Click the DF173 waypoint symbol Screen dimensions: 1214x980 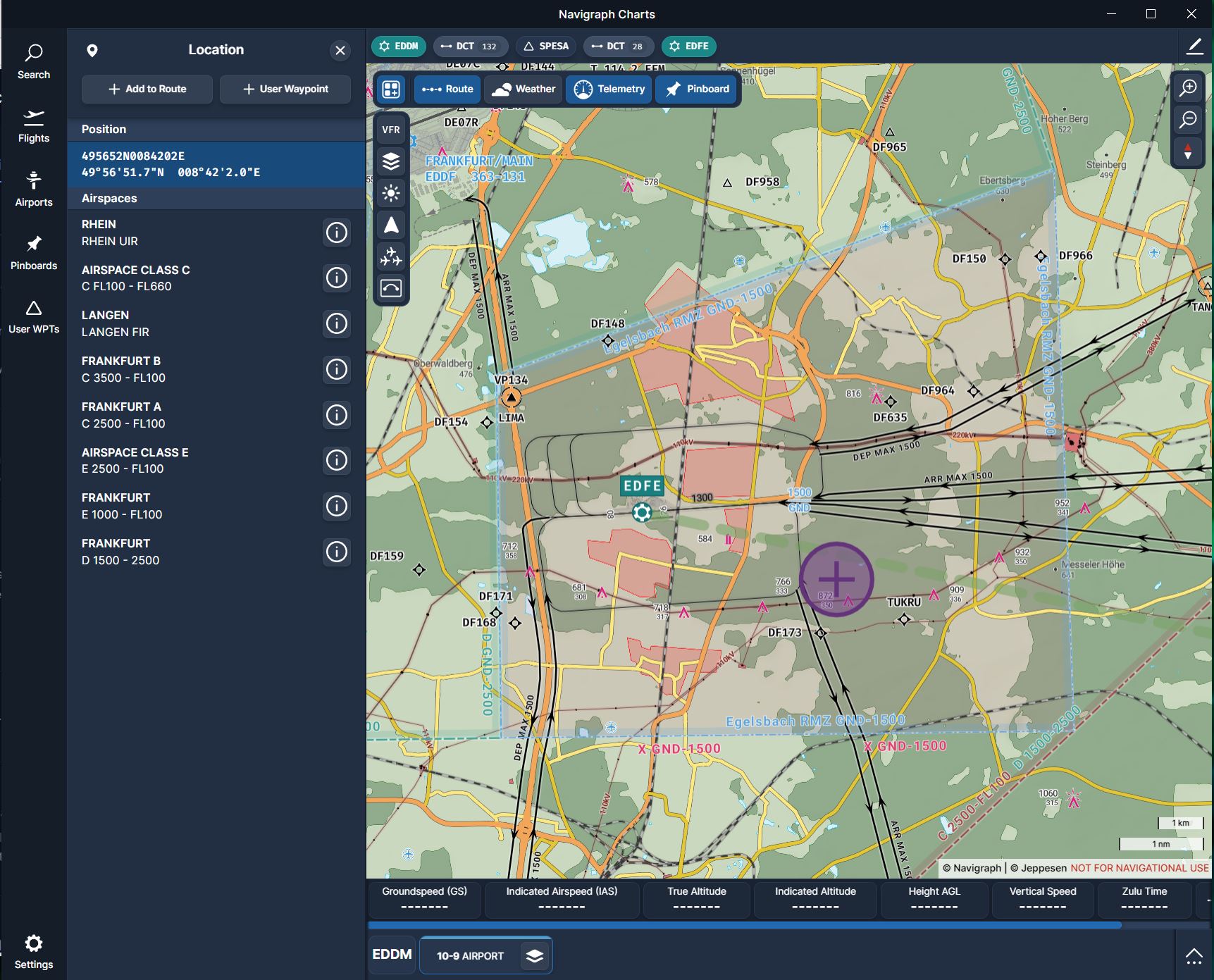pos(820,633)
